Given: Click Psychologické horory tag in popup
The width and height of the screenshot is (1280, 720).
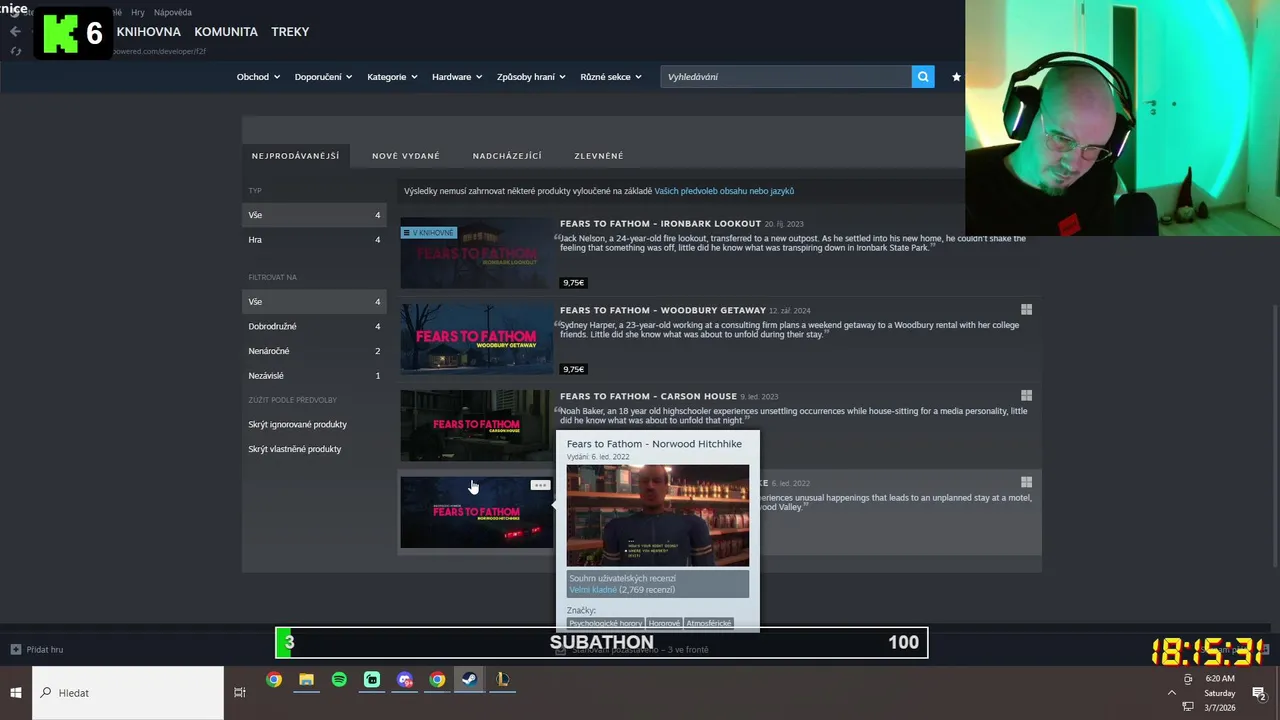Looking at the screenshot, I should click(x=606, y=623).
